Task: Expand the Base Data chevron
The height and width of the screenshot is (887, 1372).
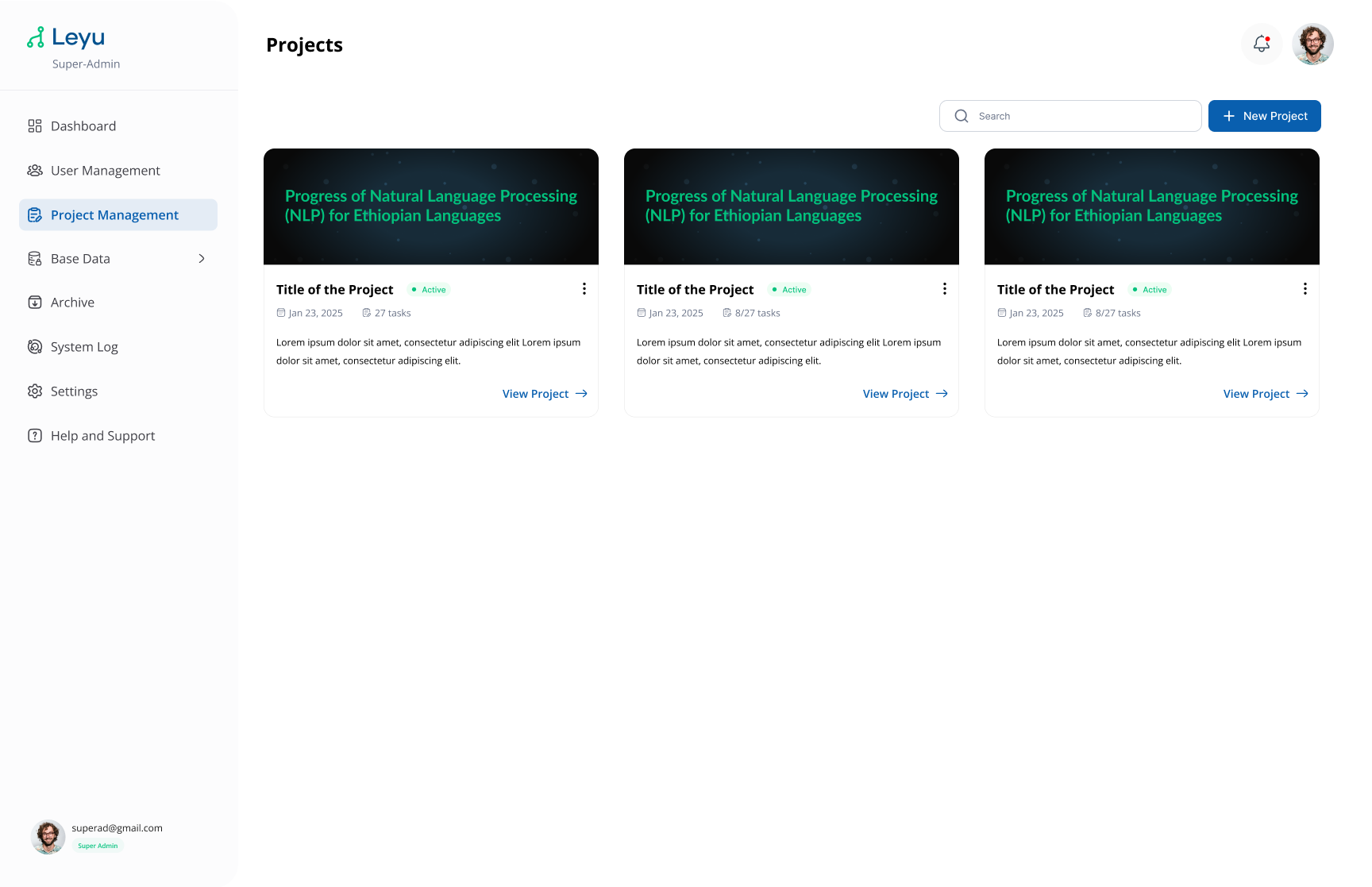Action: [x=202, y=259]
